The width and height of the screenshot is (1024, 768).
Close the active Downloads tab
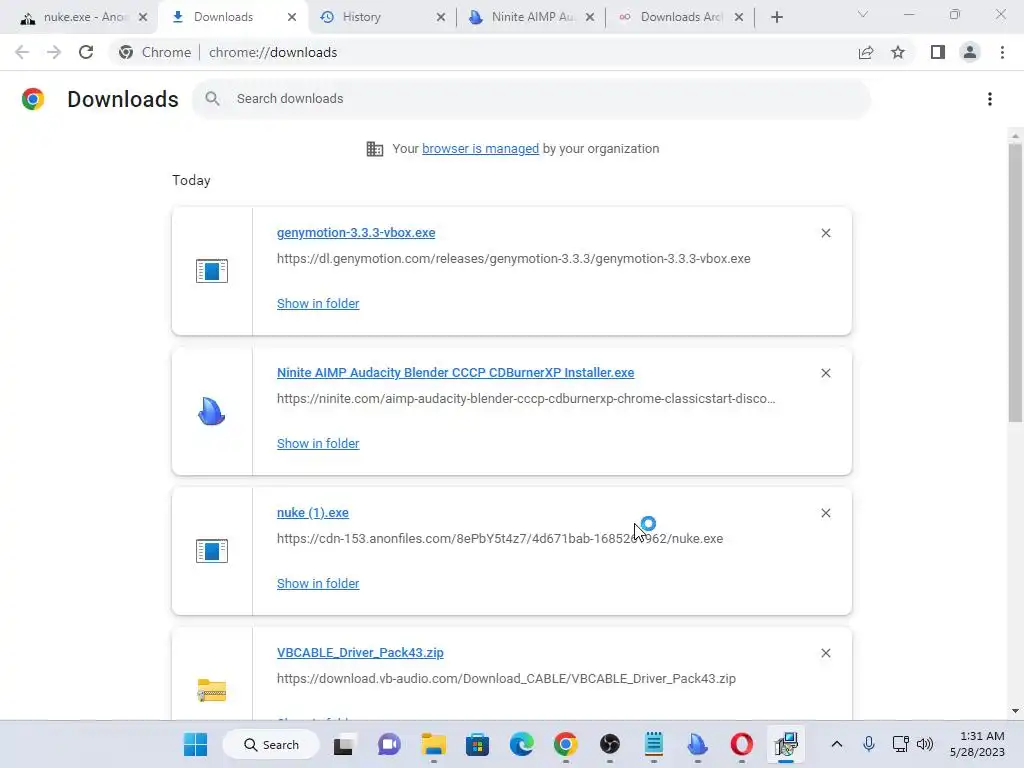click(292, 18)
